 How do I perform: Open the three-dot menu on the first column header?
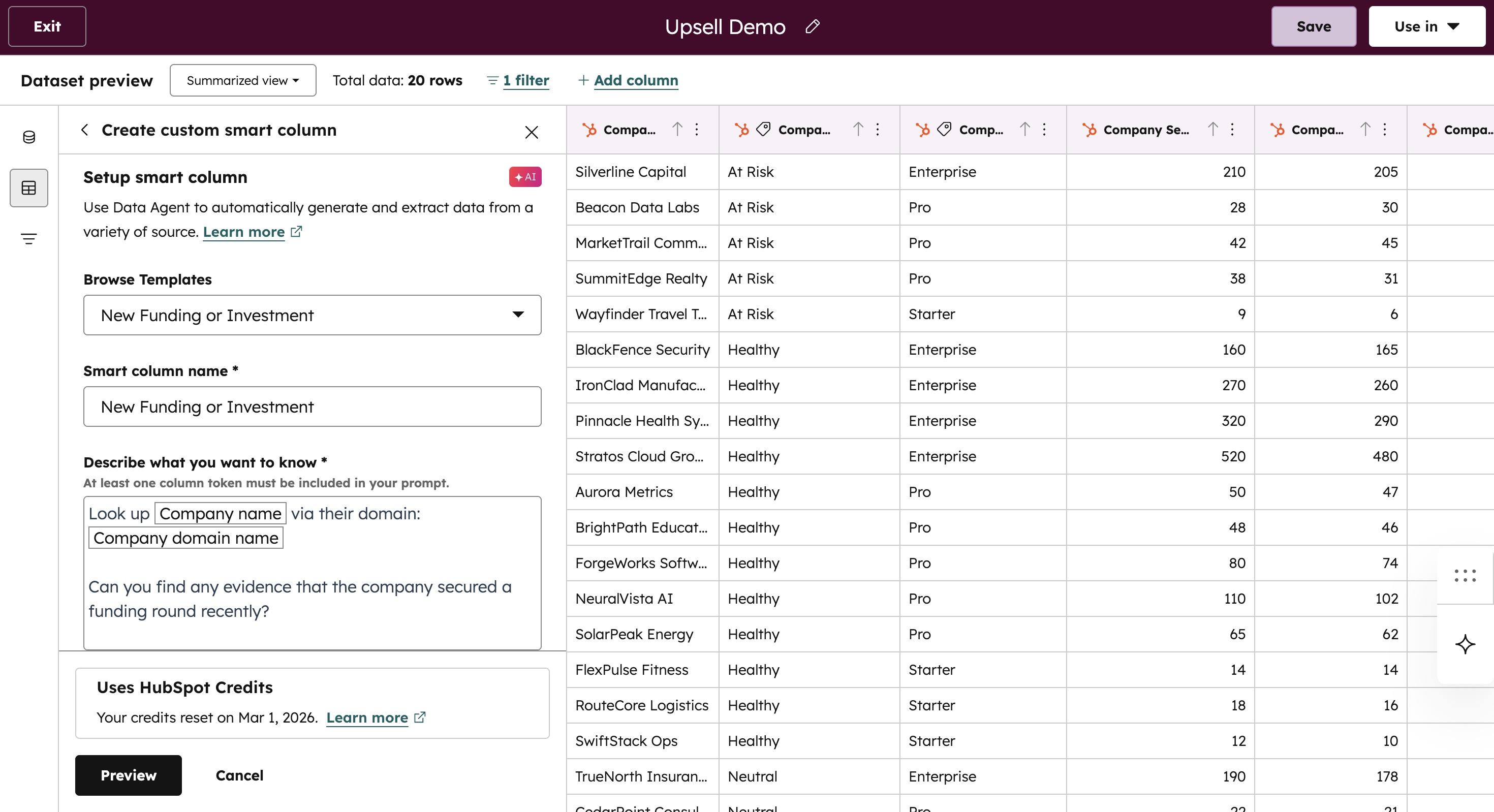696,130
